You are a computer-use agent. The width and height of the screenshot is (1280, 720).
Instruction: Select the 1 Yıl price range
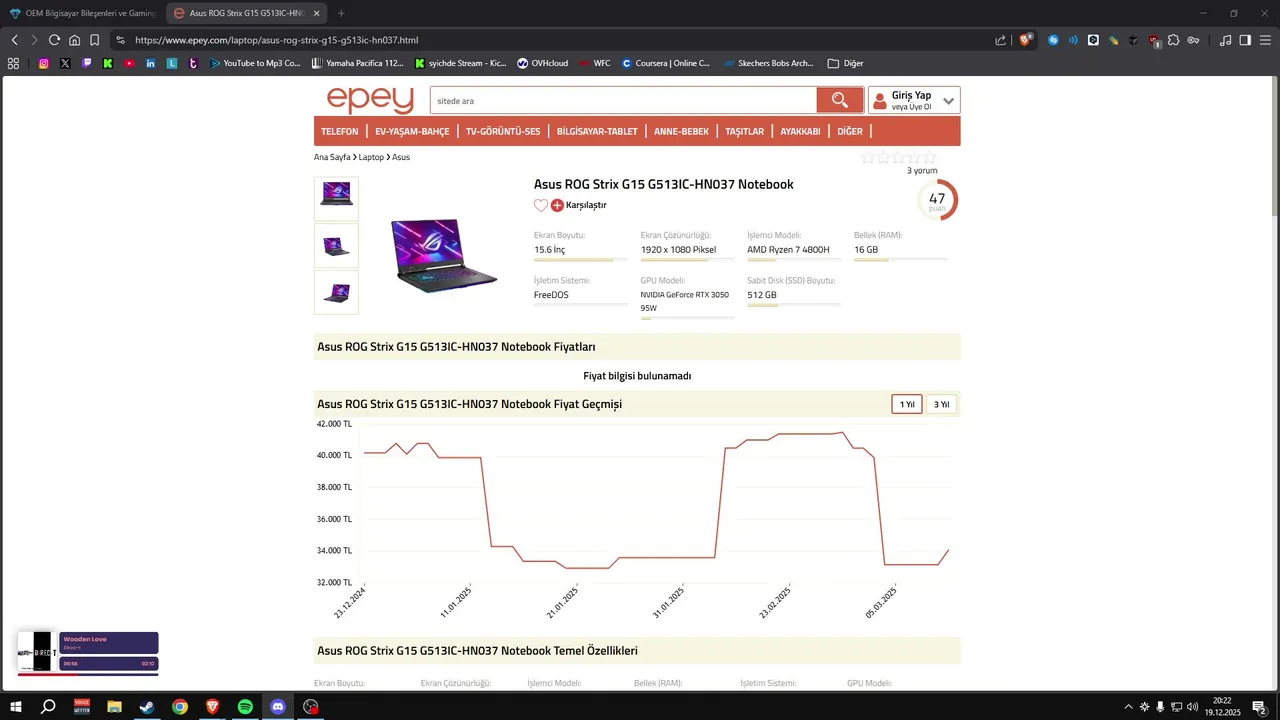pyautogui.click(x=907, y=404)
